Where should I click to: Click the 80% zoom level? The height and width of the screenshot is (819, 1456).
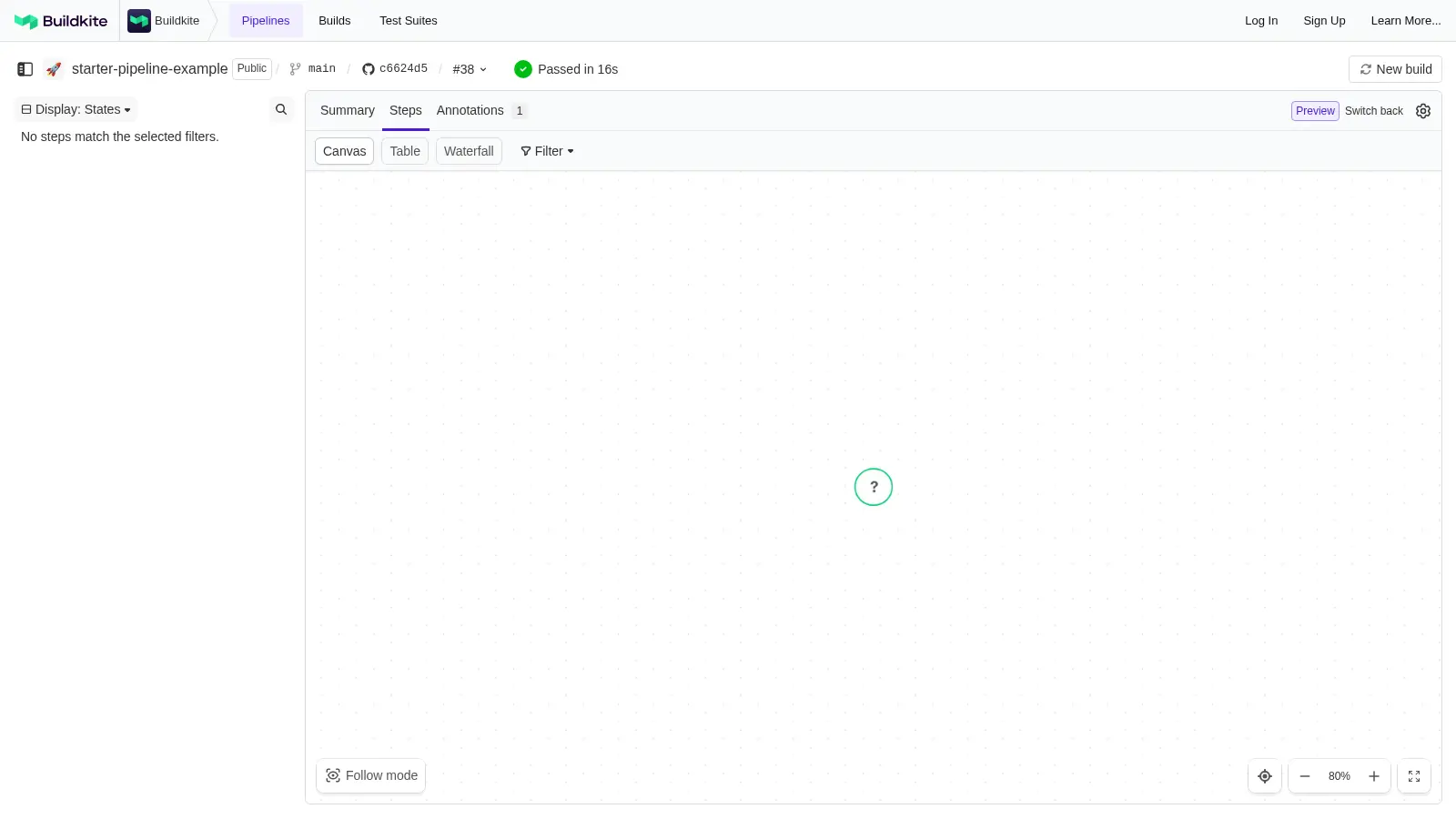(1340, 776)
